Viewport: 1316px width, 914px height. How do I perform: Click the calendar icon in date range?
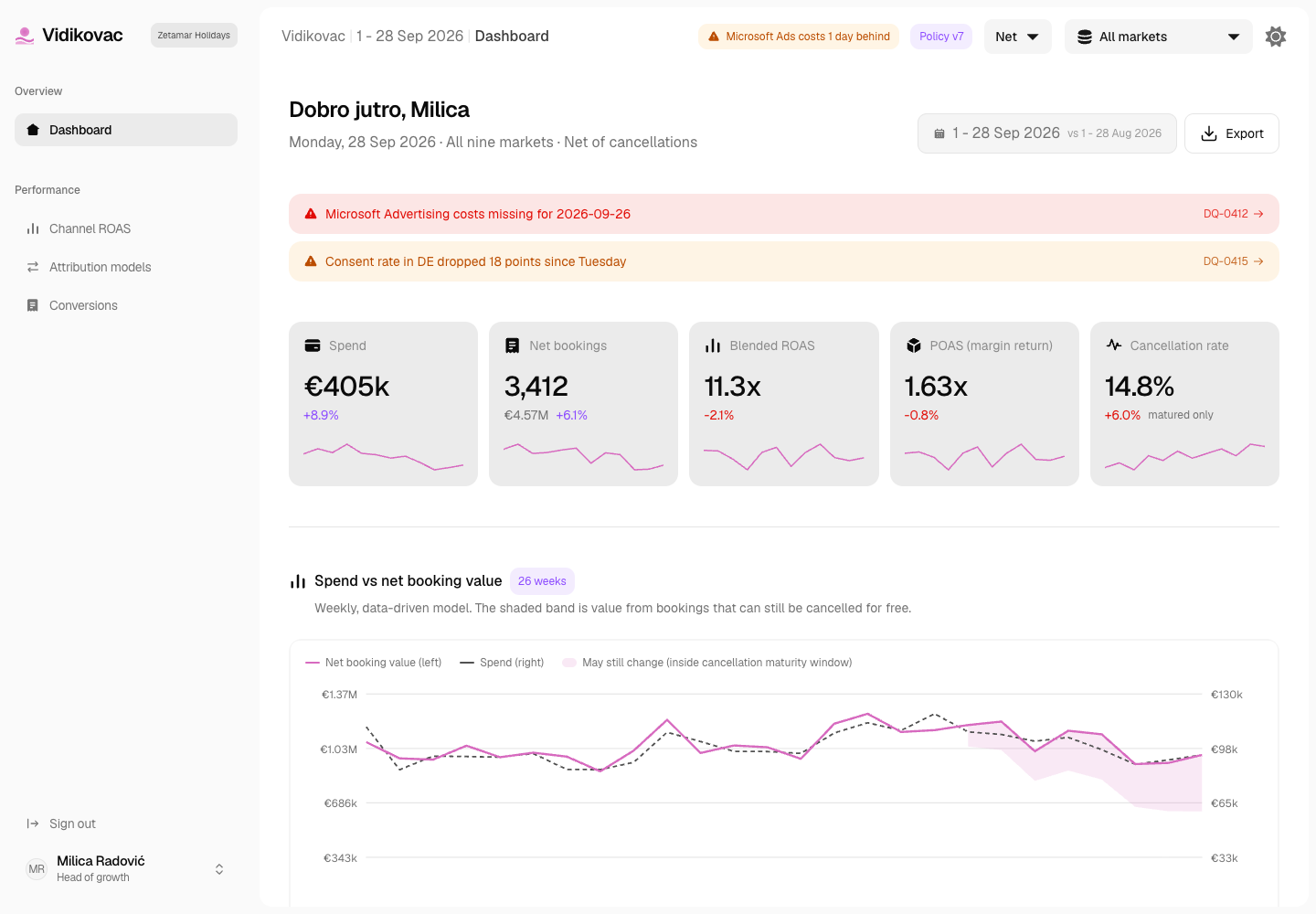coord(939,133)
